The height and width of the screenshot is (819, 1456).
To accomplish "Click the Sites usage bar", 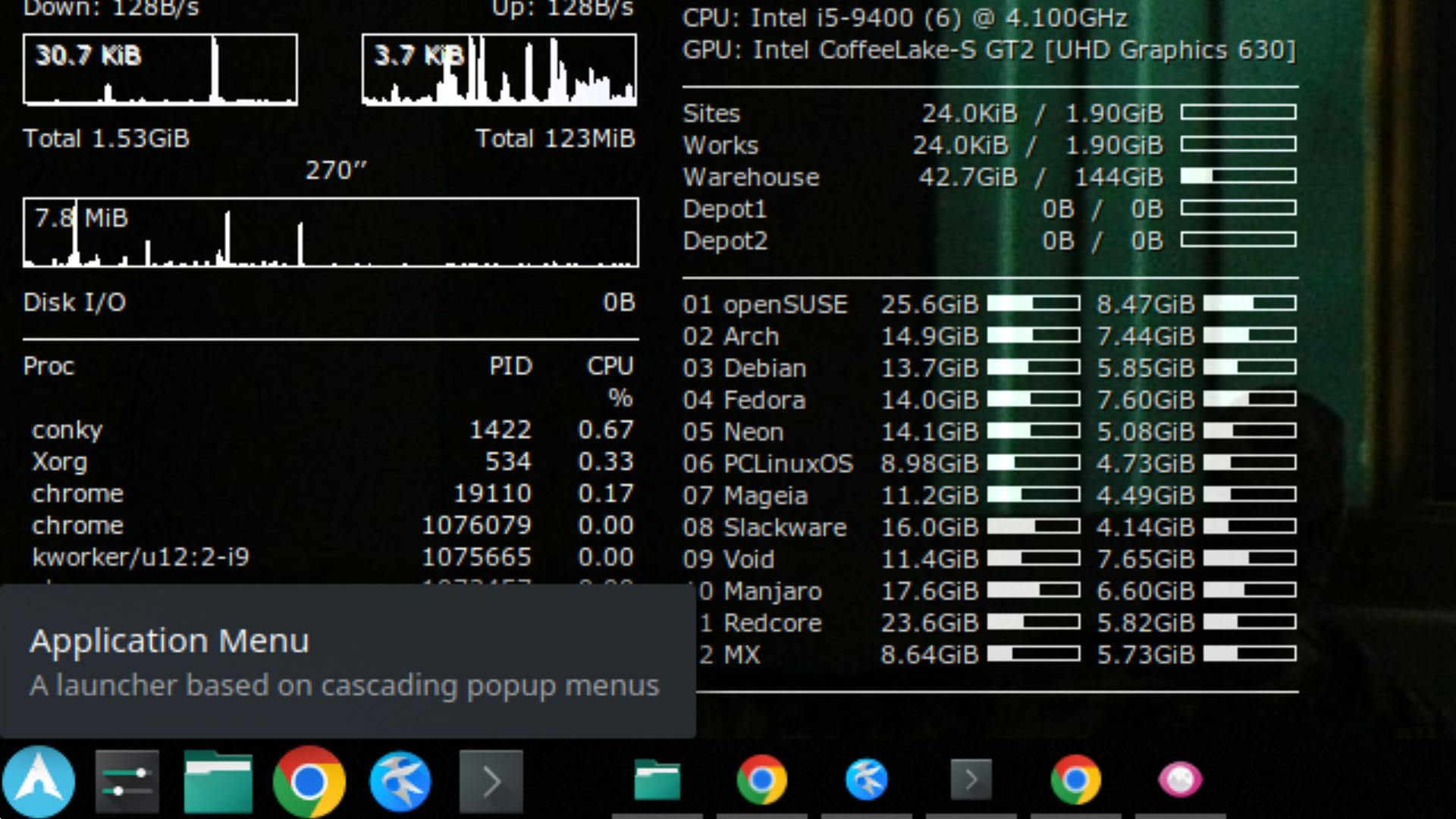I will pos(1238,113).
